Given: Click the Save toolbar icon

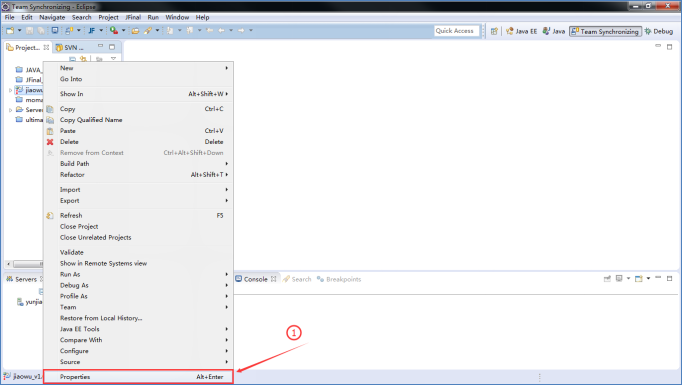Looking at the screenshot, I should pyautogui.click(x=30, y=30).
